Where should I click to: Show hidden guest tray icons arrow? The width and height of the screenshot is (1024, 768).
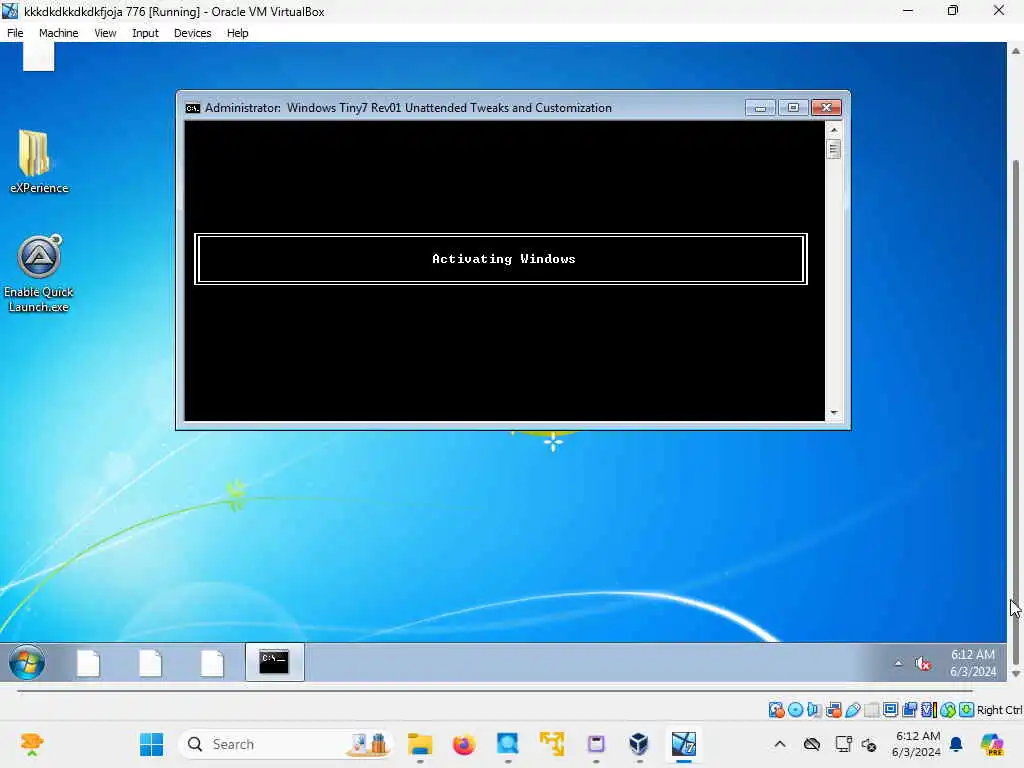[x=898, y=664]
